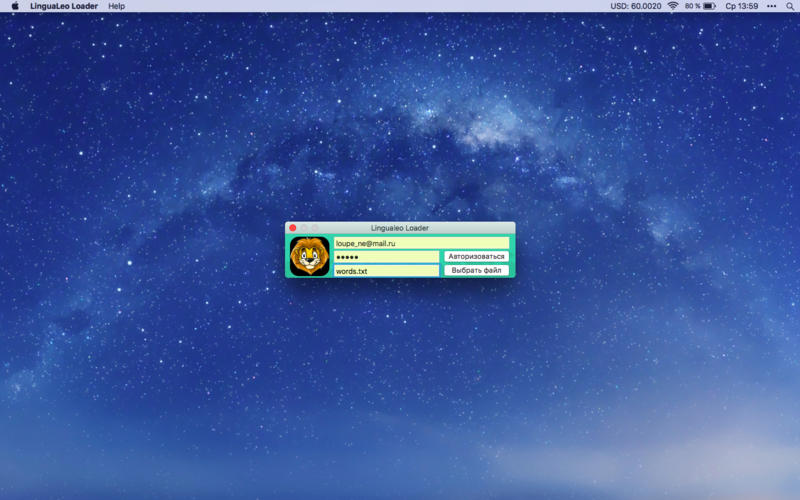Image resolution: width=800 pixels, height=500 pixels.
Task: Open the Wi-Fi status menu
Action: [673, 6]
